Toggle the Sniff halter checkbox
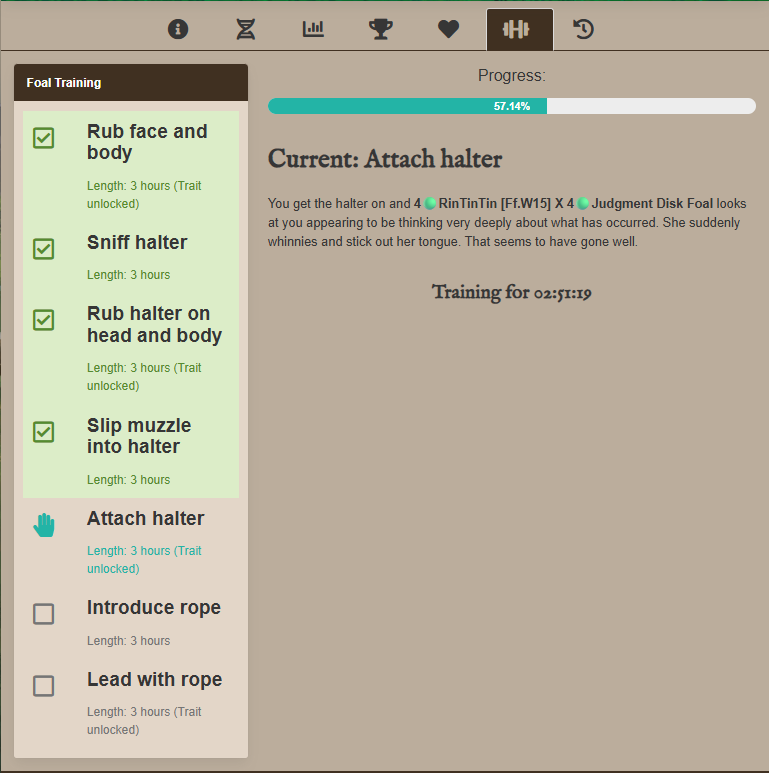Screen dimensions: 769x773 pyautogui.click(x=43, y=249)
